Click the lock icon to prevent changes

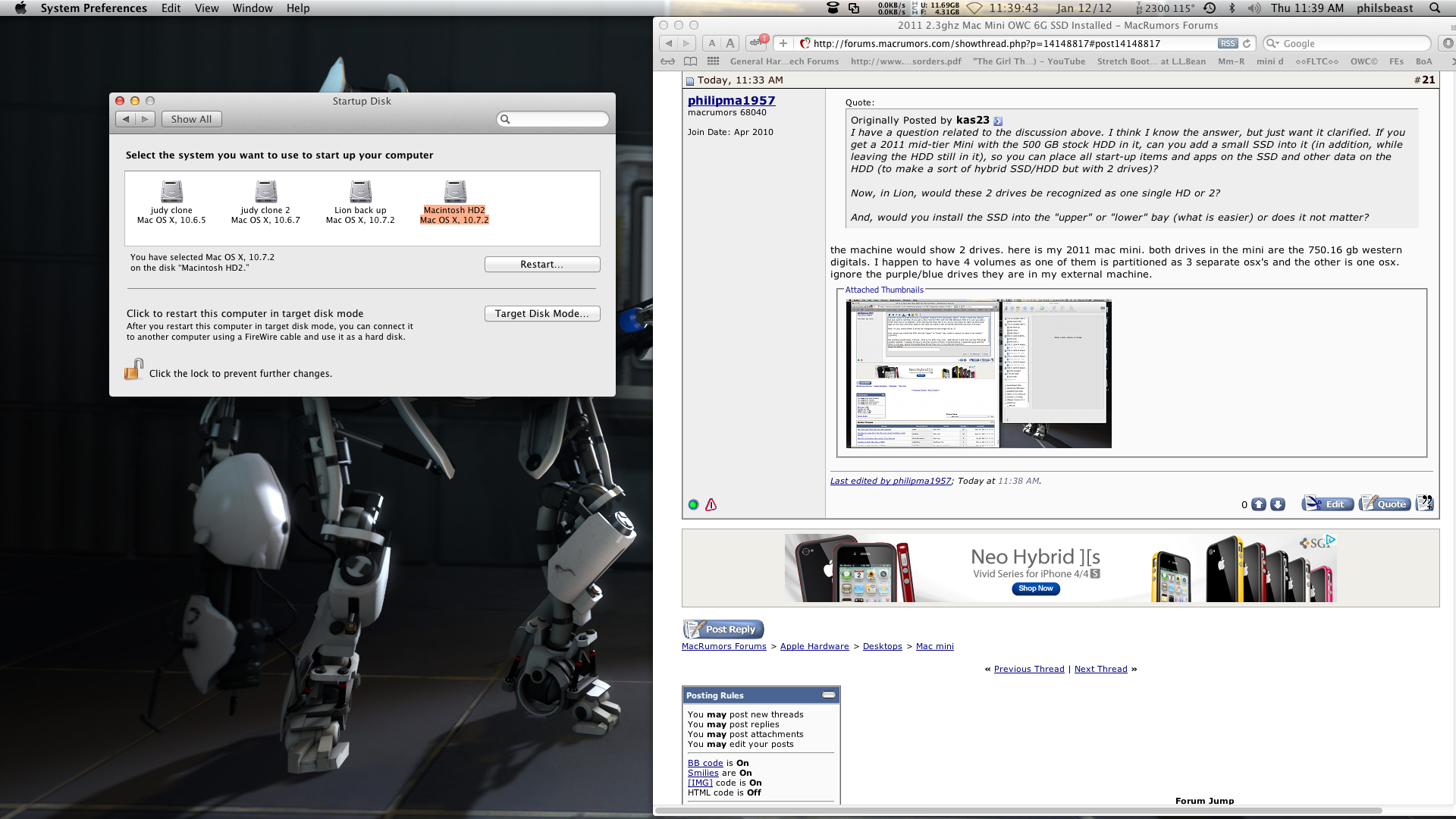coord(133,370)
